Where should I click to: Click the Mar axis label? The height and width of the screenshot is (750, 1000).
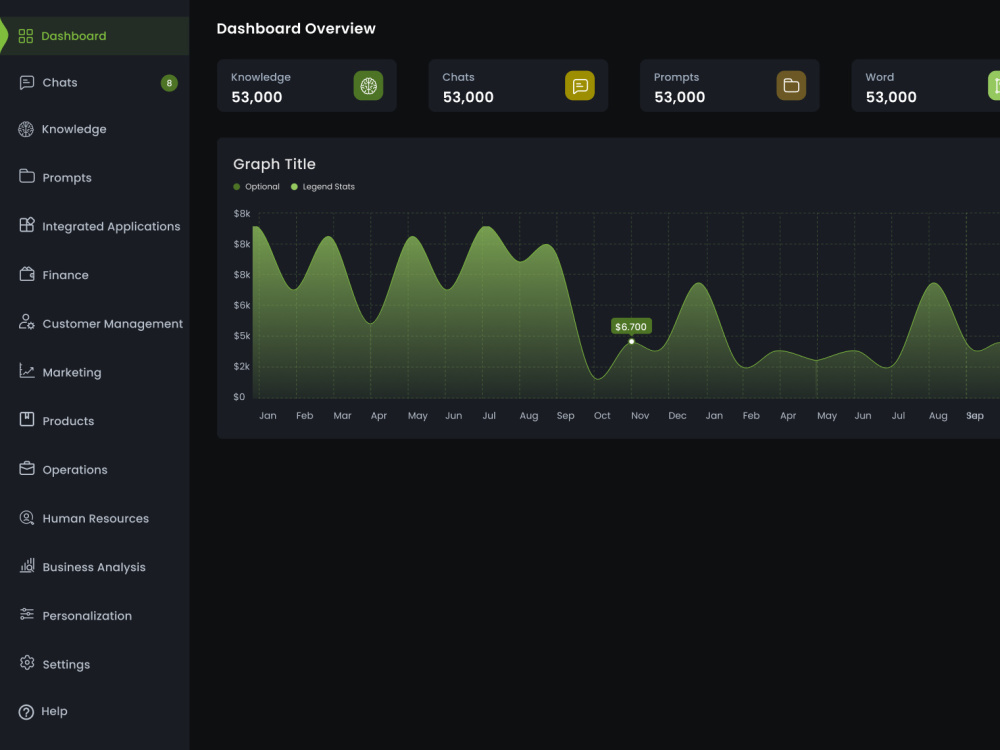click(342, 416)
